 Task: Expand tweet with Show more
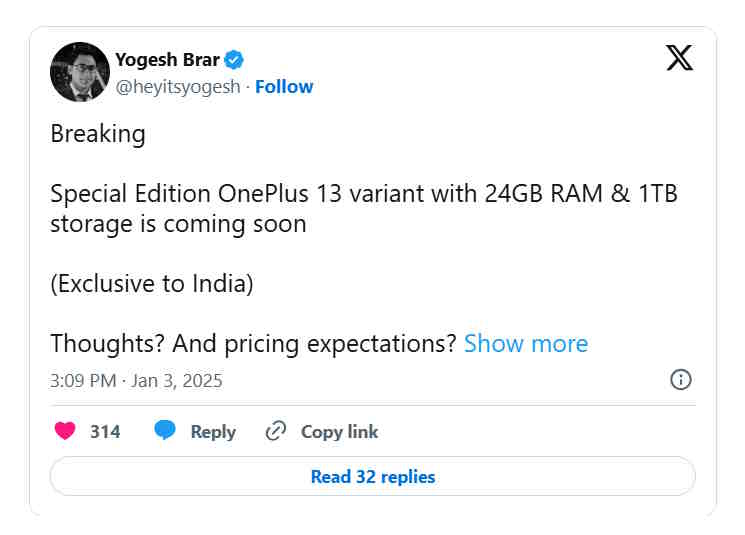coord(526,344)
